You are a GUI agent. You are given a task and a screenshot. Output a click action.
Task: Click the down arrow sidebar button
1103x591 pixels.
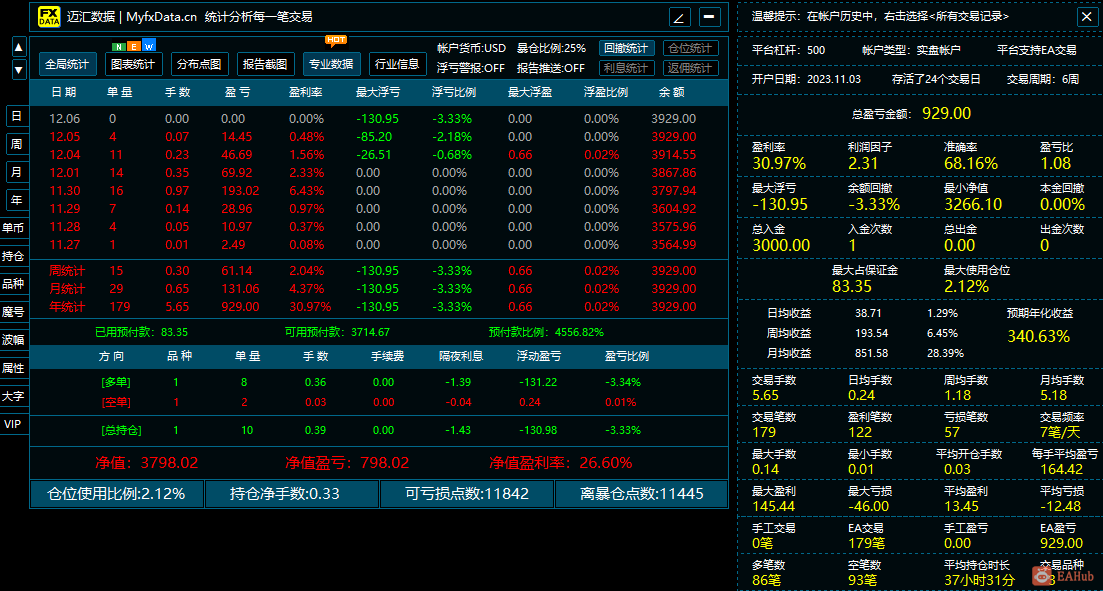(x=19, y=70)
